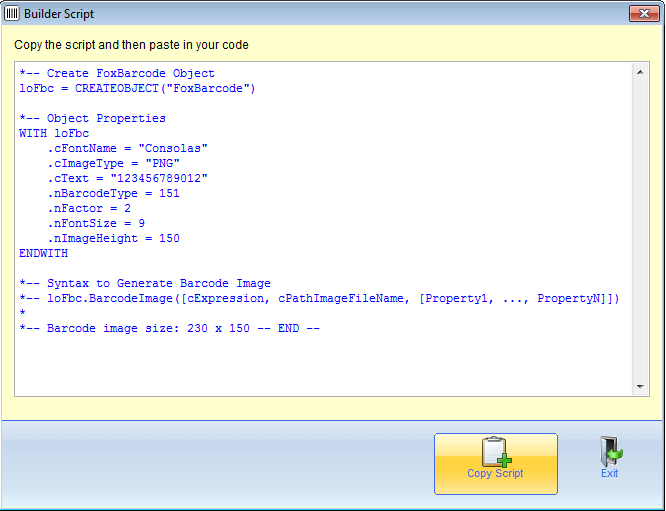Click the script scrollbar down arrow
This screenshot has height=511, width=666.
coord(640,387)
